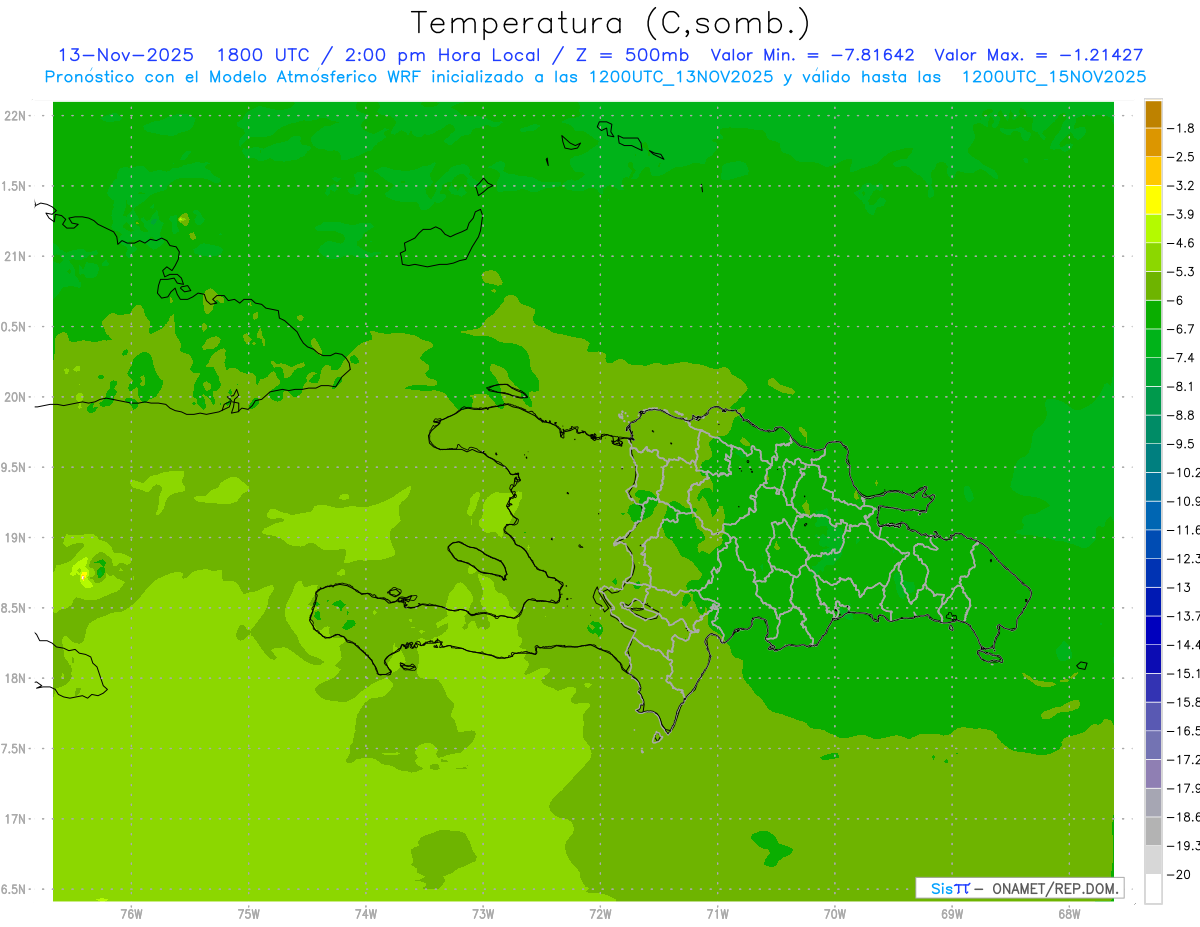Select the date "13-Nov-2025" in the header
The width and height of the screenshot is (1200, 927).
point(126,56)
